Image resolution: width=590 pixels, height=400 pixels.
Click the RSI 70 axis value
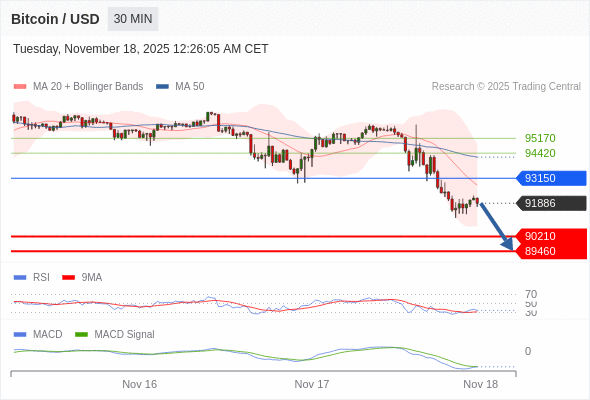(x=531, y=294)
